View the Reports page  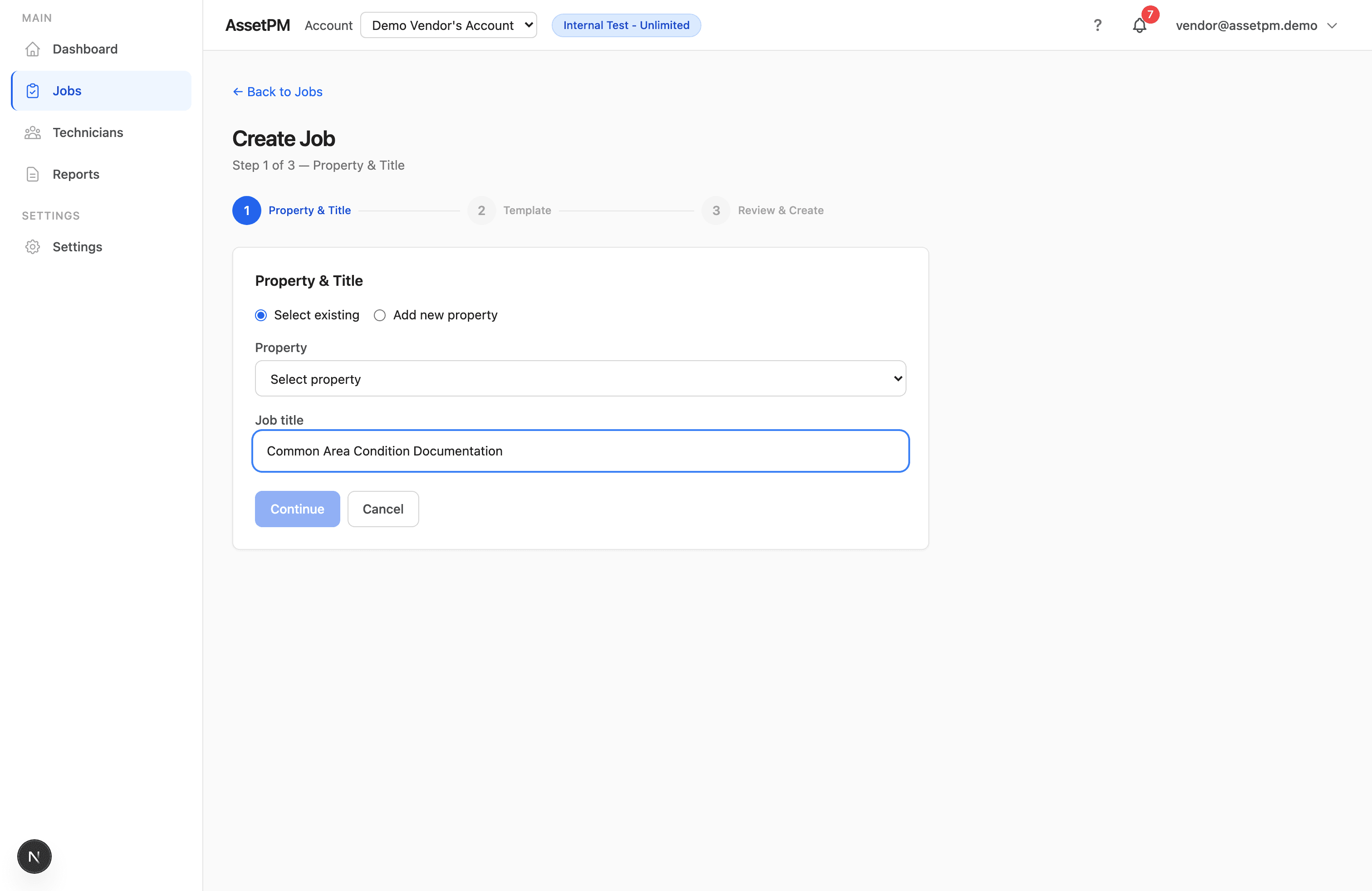pos(75,174)
